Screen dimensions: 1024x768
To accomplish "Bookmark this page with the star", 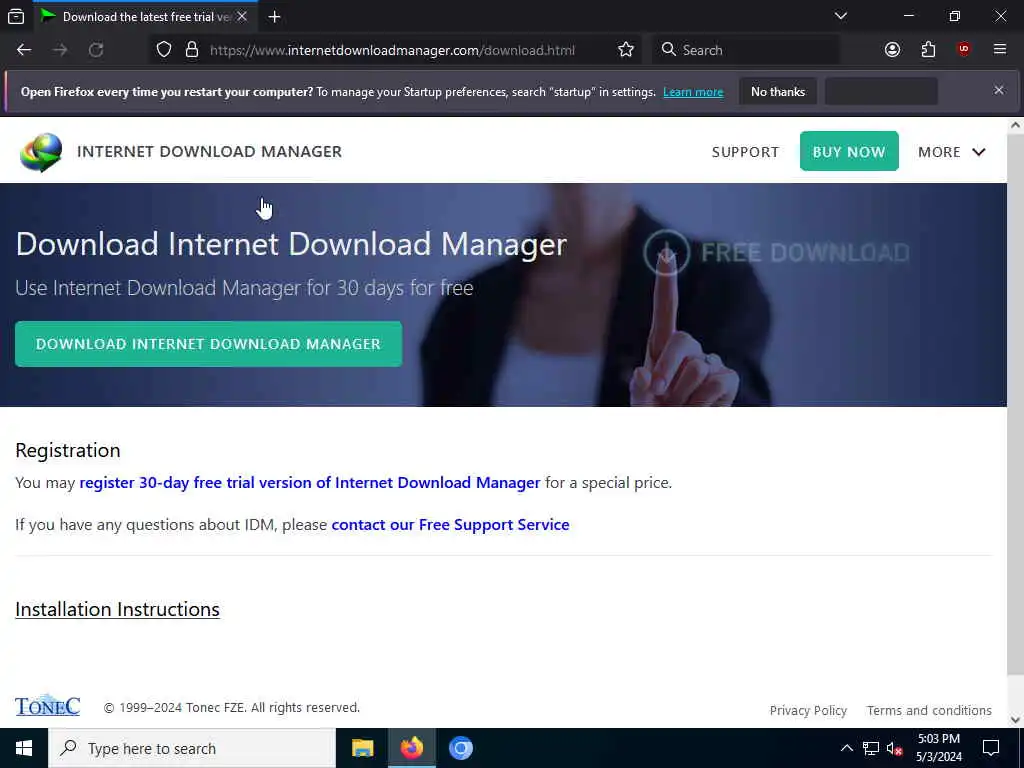I will coord(626,50).
